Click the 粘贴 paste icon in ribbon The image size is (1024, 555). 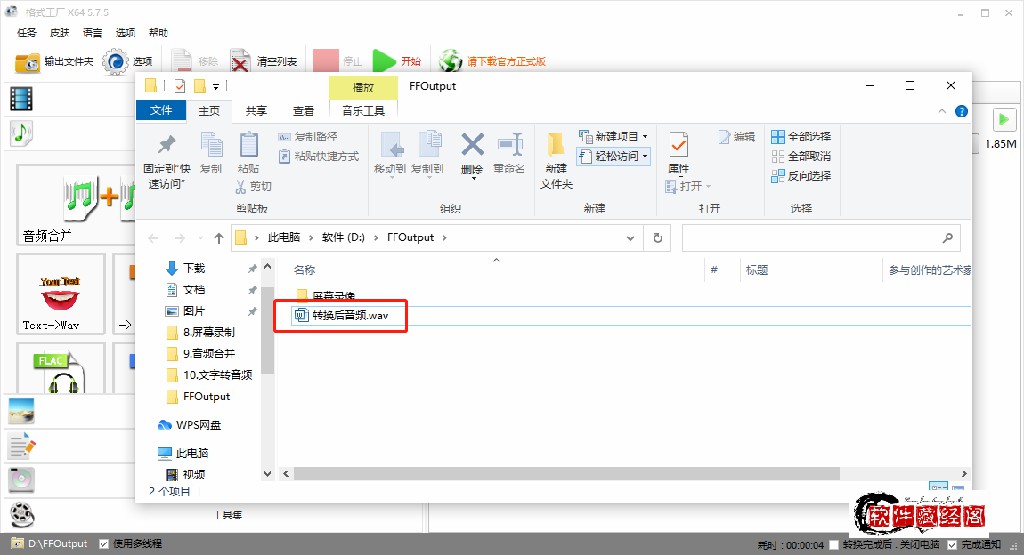click(x=249, y=144)
